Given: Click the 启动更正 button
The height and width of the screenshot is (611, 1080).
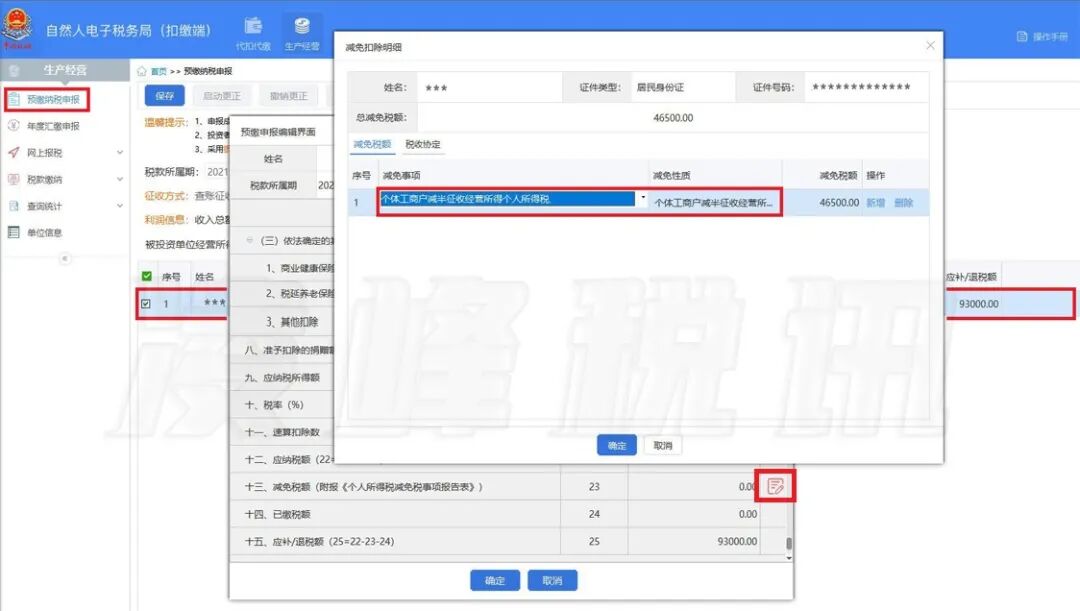Looking at the screenshot, I should click(222, 96).
